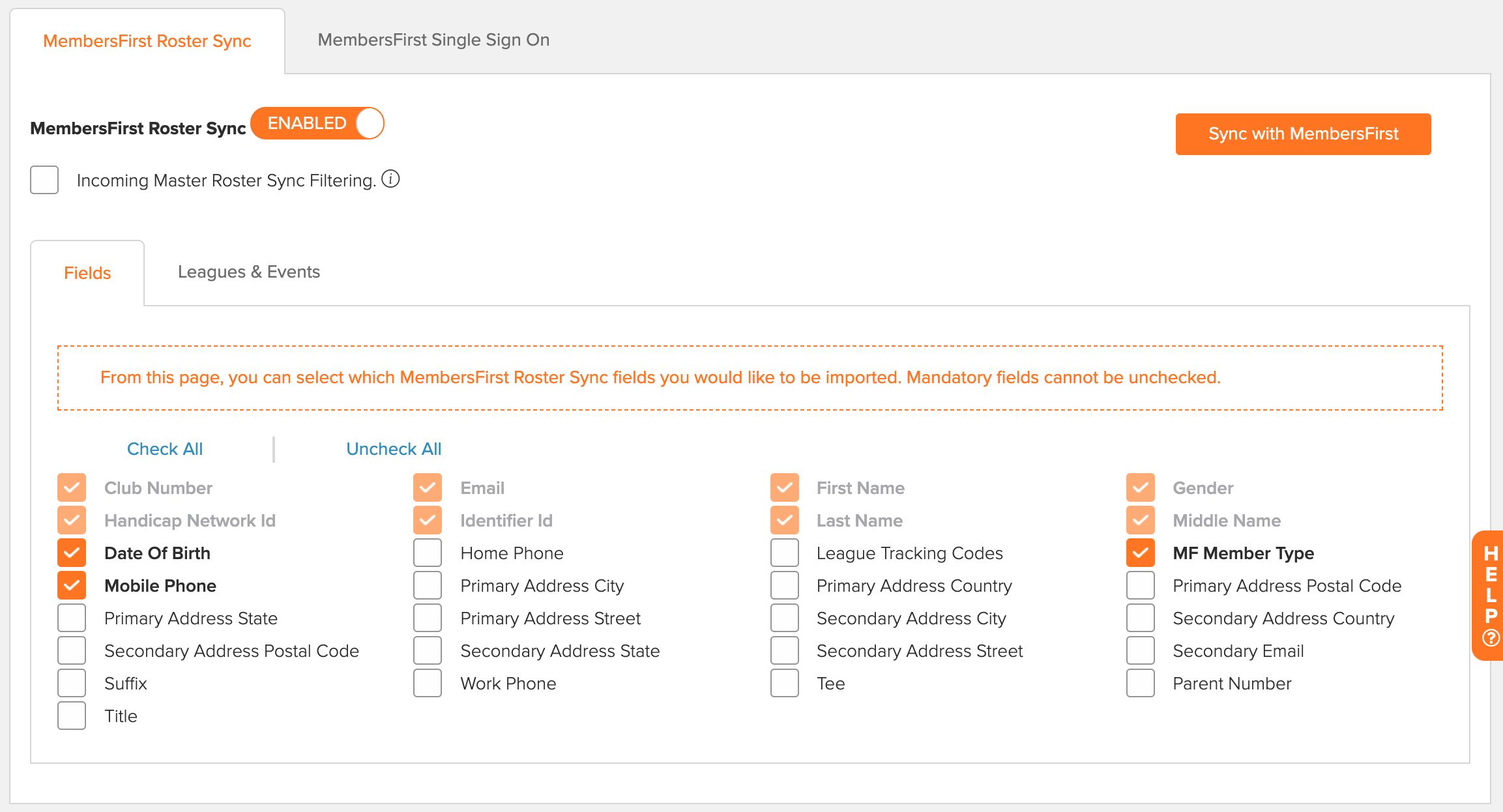Click the info icon next to Sync Filtering

click(x=390, y=179)
